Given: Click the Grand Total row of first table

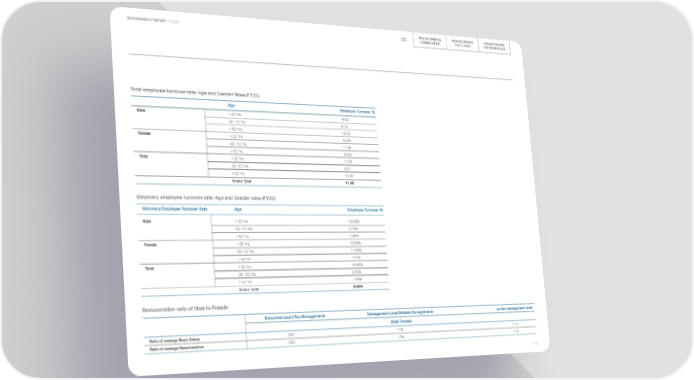Looking at the screenshot, I should click(x=258, y=182).
